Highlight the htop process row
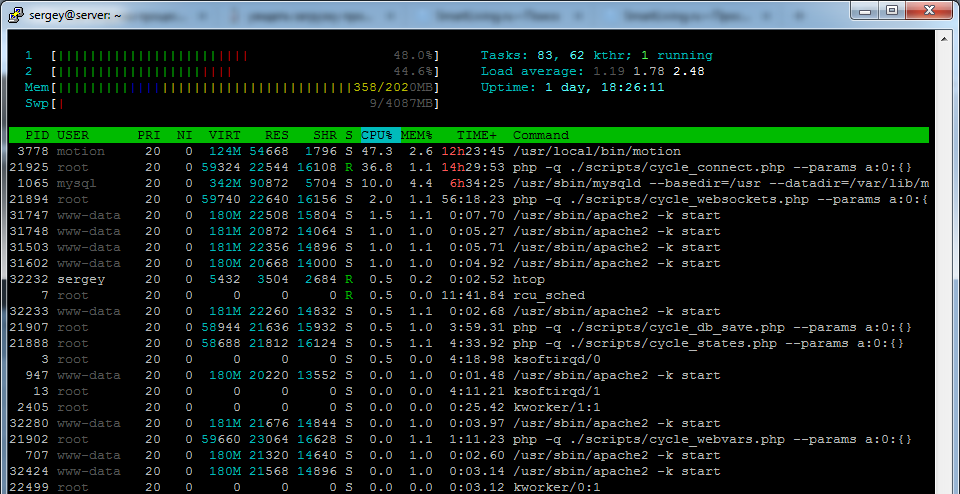Viewport: 960px width, 494px height. coord(470,280)
